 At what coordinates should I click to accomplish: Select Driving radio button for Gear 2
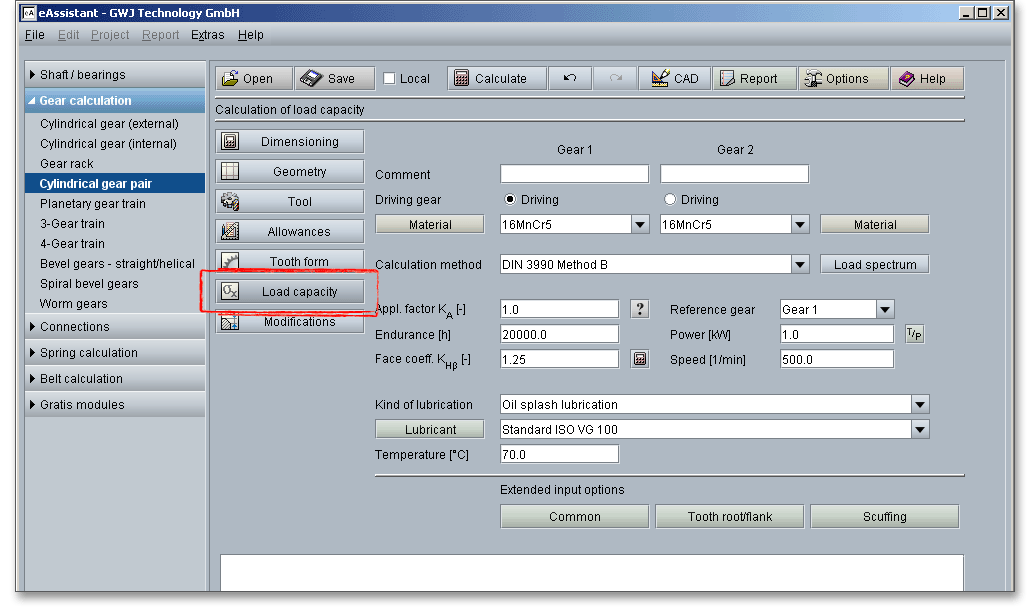point(670,200)
